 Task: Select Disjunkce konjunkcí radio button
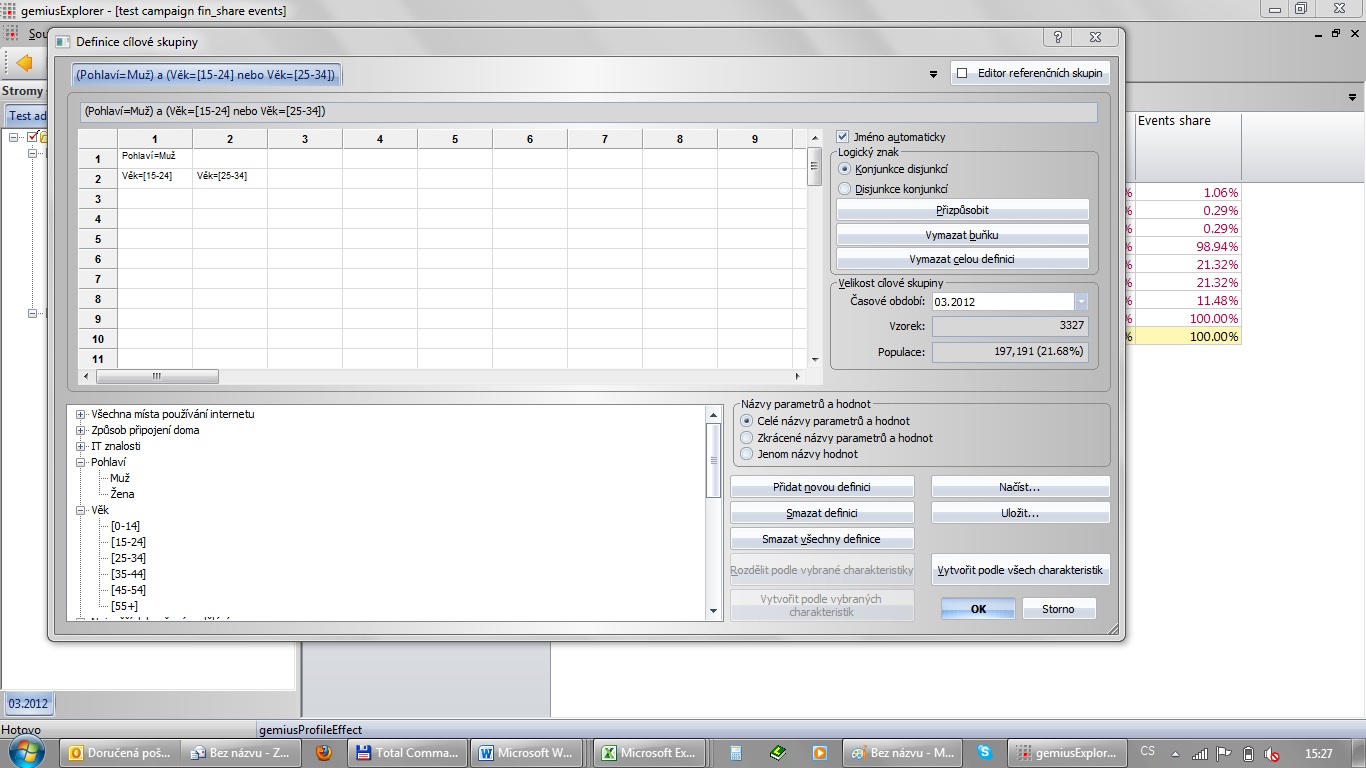tap(844, 189)
